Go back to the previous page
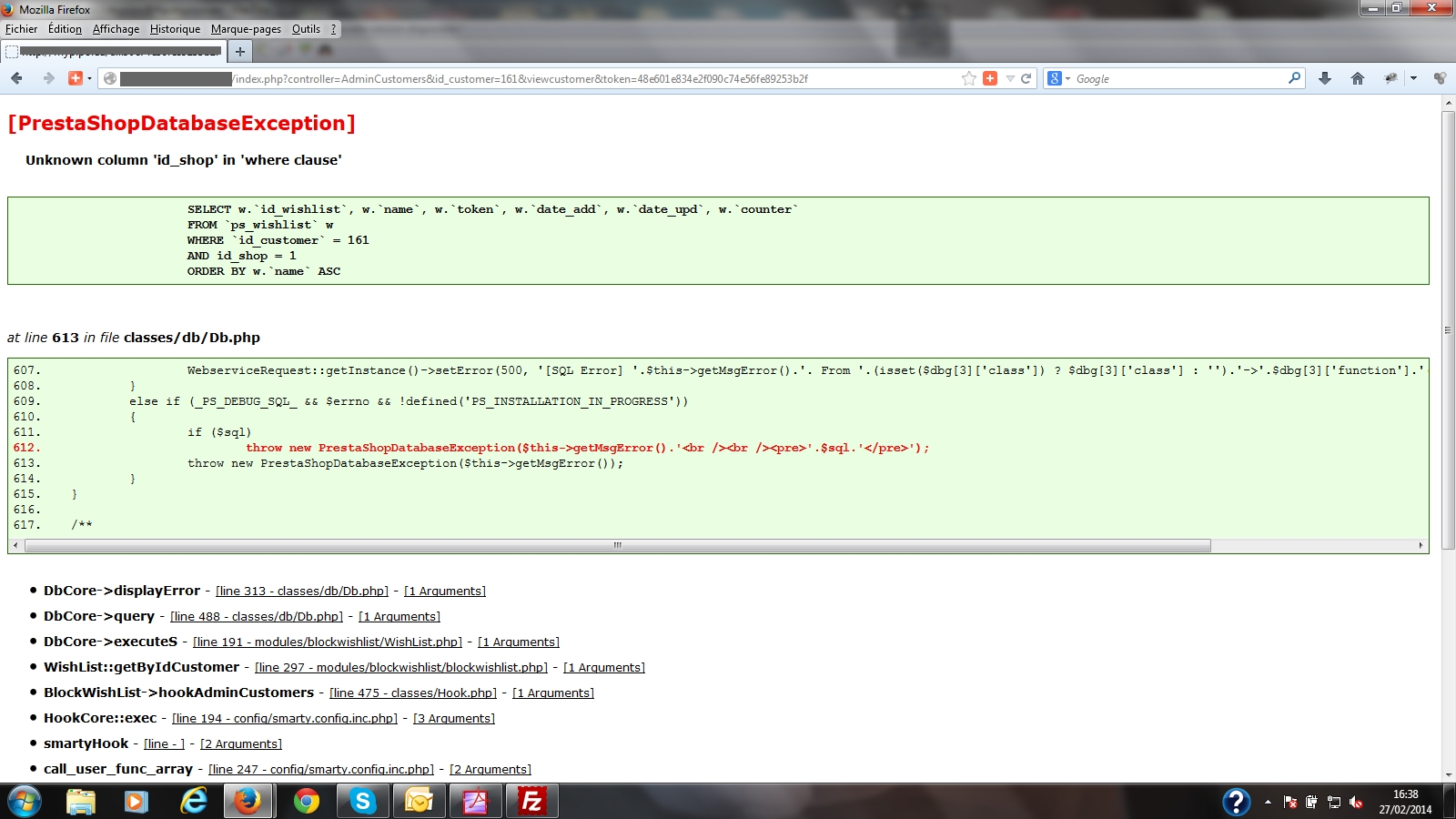Image resolution: width=1456 pixels, height=819 pixels. coord(16,78)
